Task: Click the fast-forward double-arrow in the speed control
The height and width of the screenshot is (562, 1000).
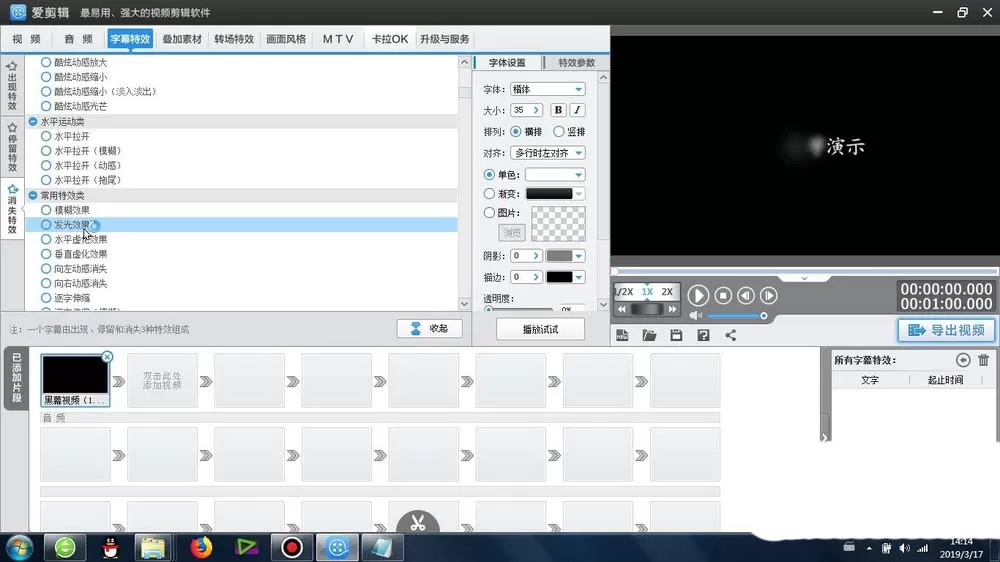Action: pos(672,309)
